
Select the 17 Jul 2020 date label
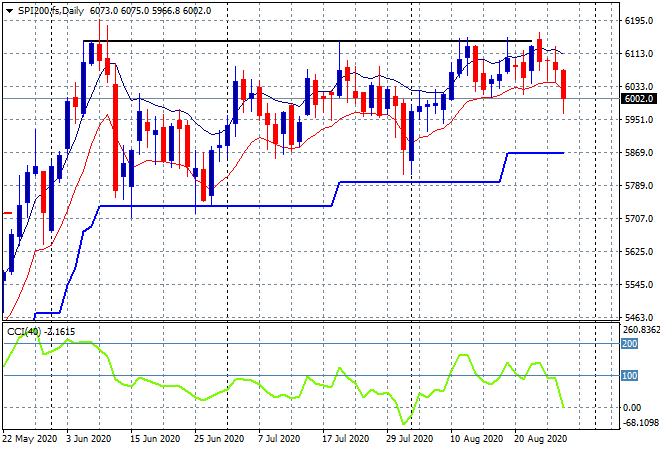tap(346, 439)
